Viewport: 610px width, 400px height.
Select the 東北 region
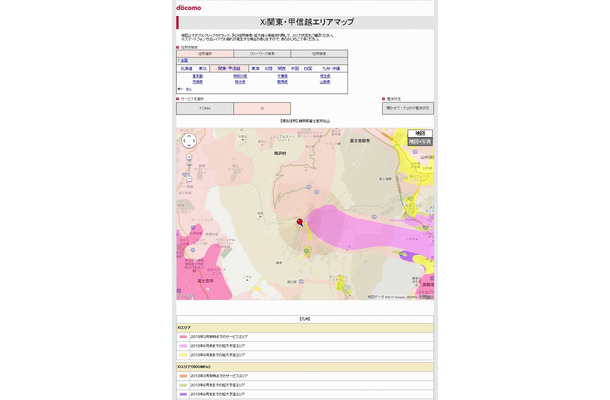click(x=203, y=68)
